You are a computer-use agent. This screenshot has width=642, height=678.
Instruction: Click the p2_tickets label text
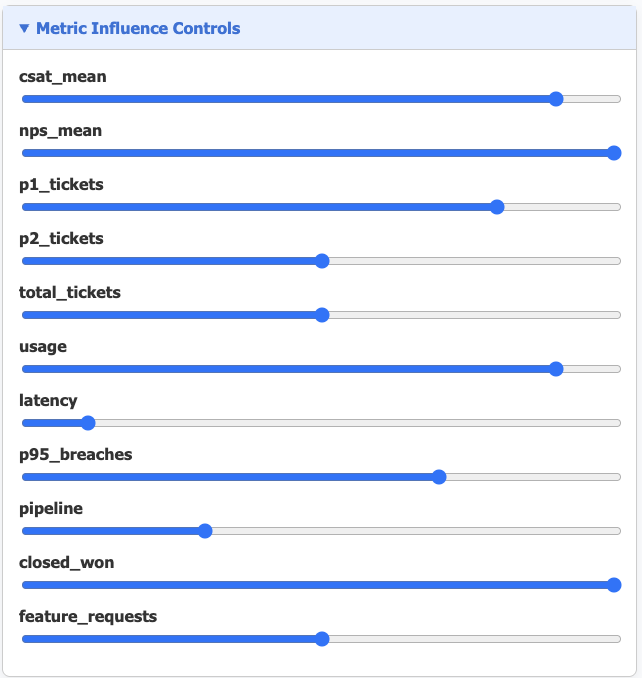coord(61,238)
